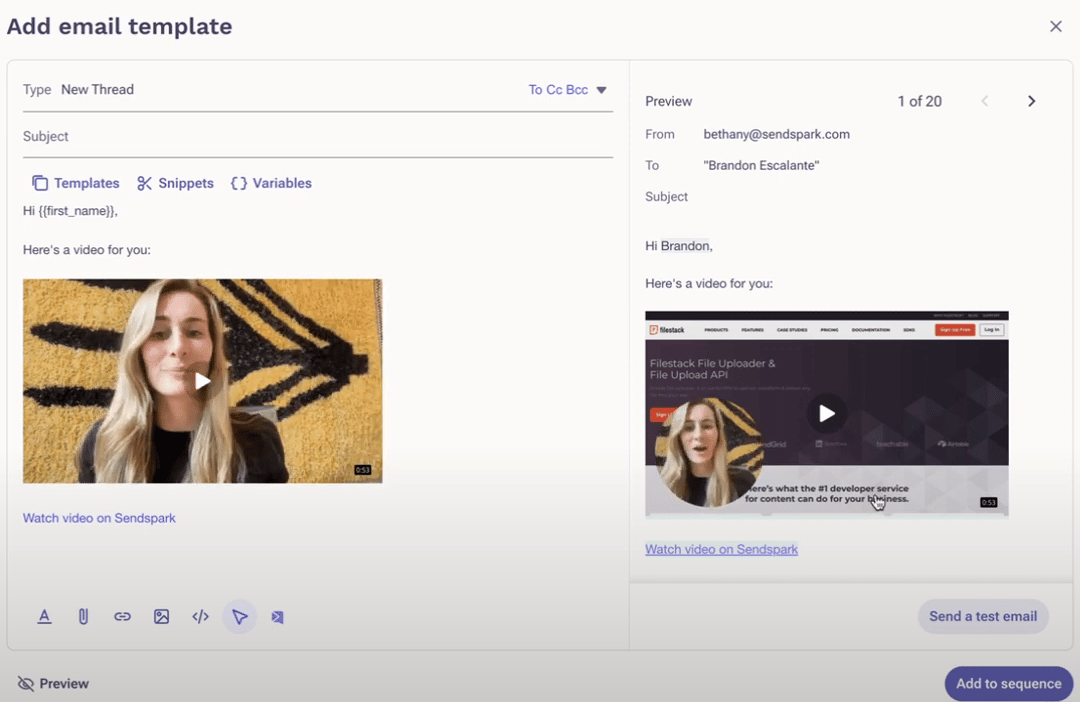Attach a file with paperclip icon
1080x702 pixels.
tap(83, 617)
